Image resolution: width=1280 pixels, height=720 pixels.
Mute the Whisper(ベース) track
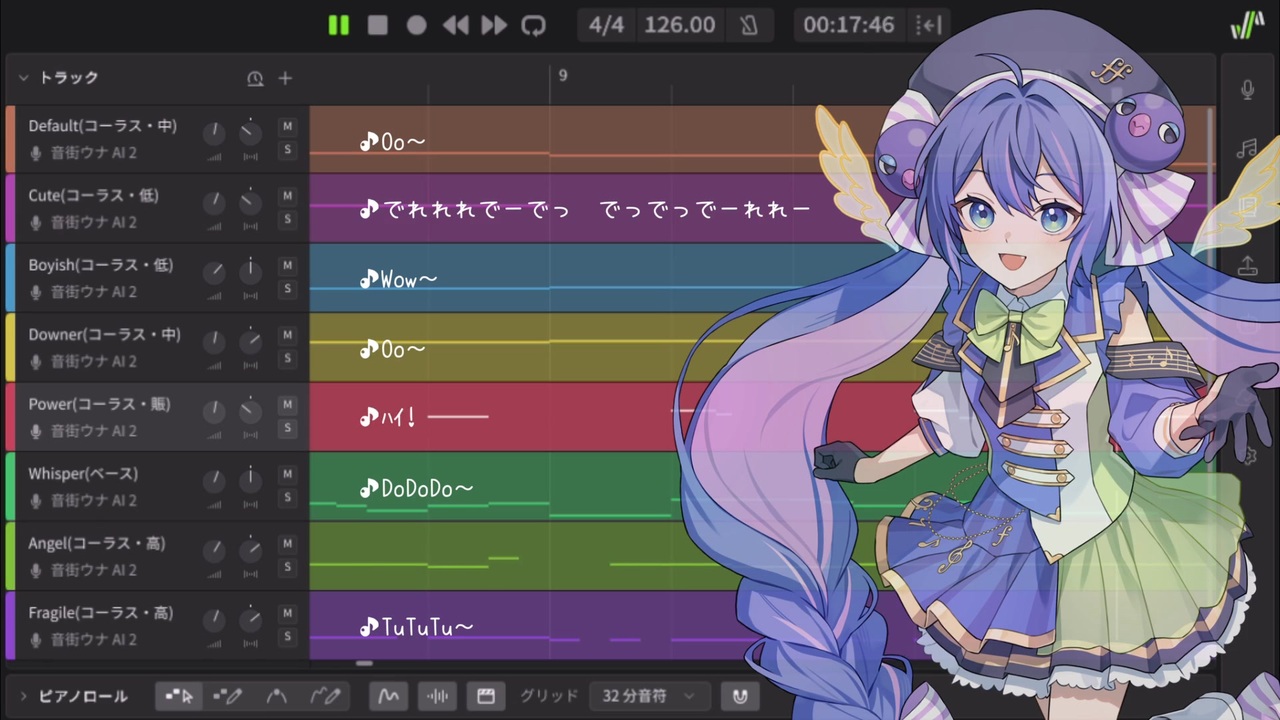(287, 474)
